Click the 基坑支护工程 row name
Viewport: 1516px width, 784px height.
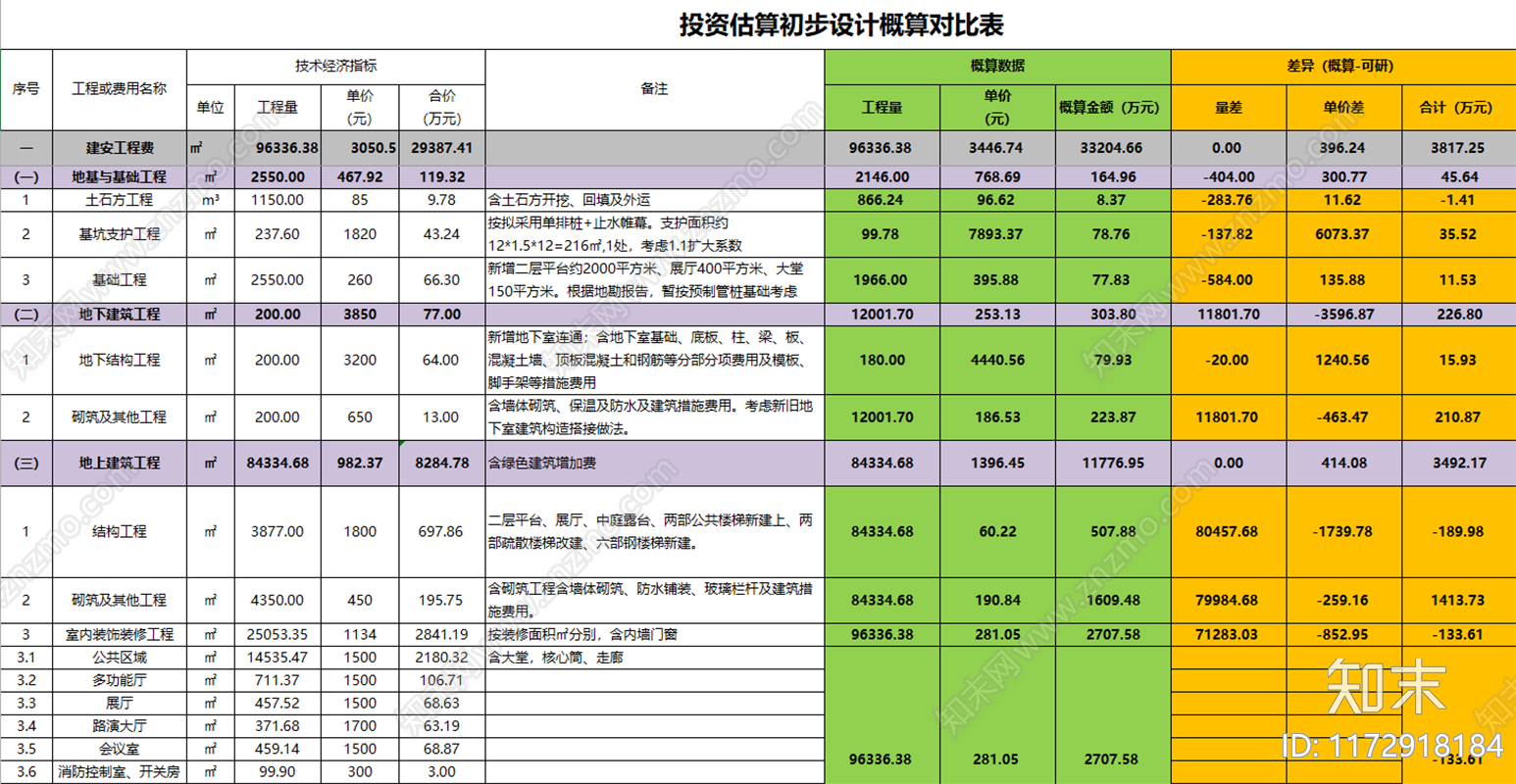point(120,234)
